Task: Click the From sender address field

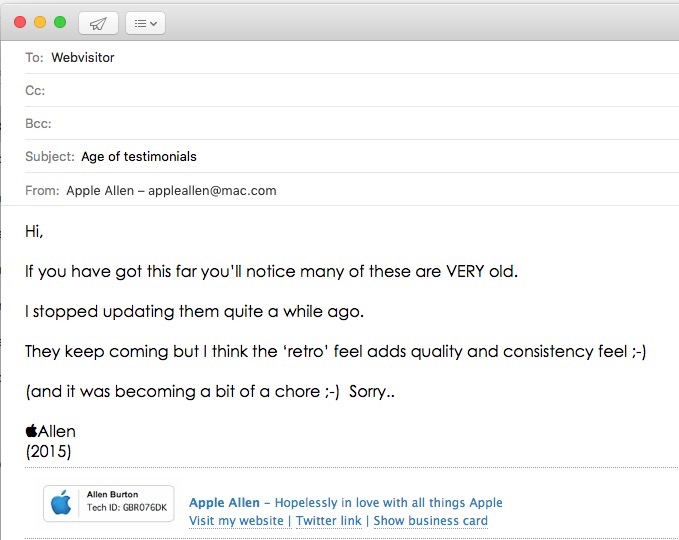Action: pos(171,190)
